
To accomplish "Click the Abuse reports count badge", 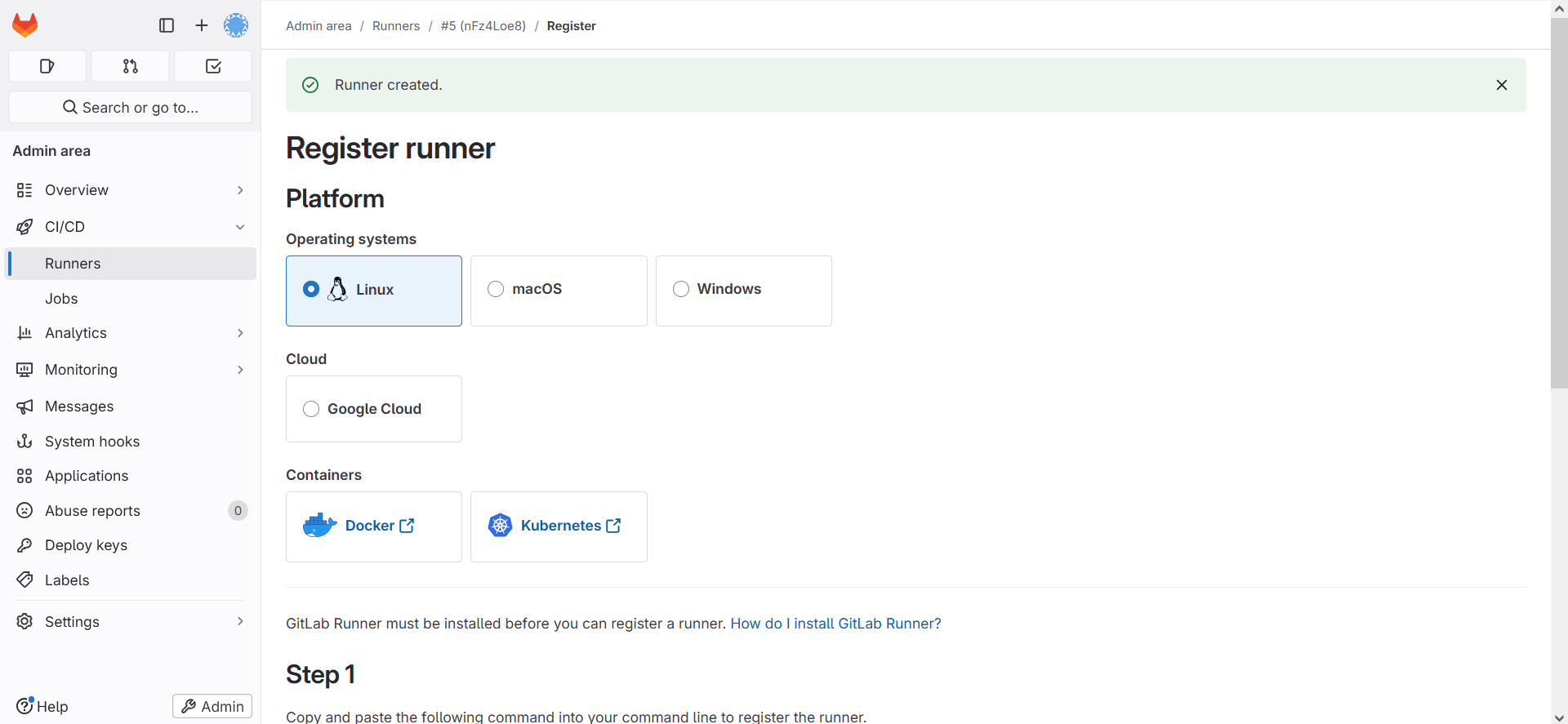I will click(238, 511).
